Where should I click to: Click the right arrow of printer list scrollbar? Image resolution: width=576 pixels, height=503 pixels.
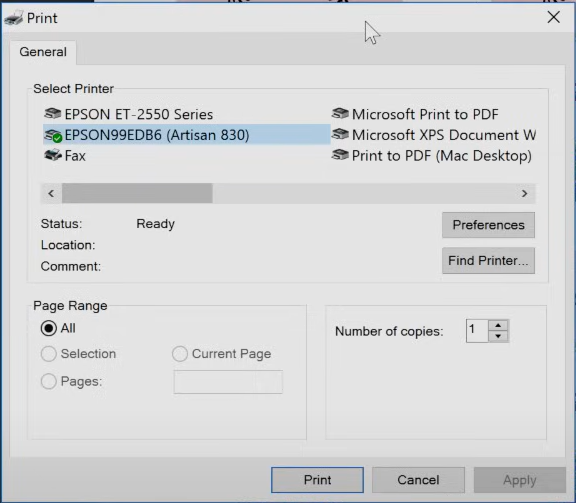525,193
